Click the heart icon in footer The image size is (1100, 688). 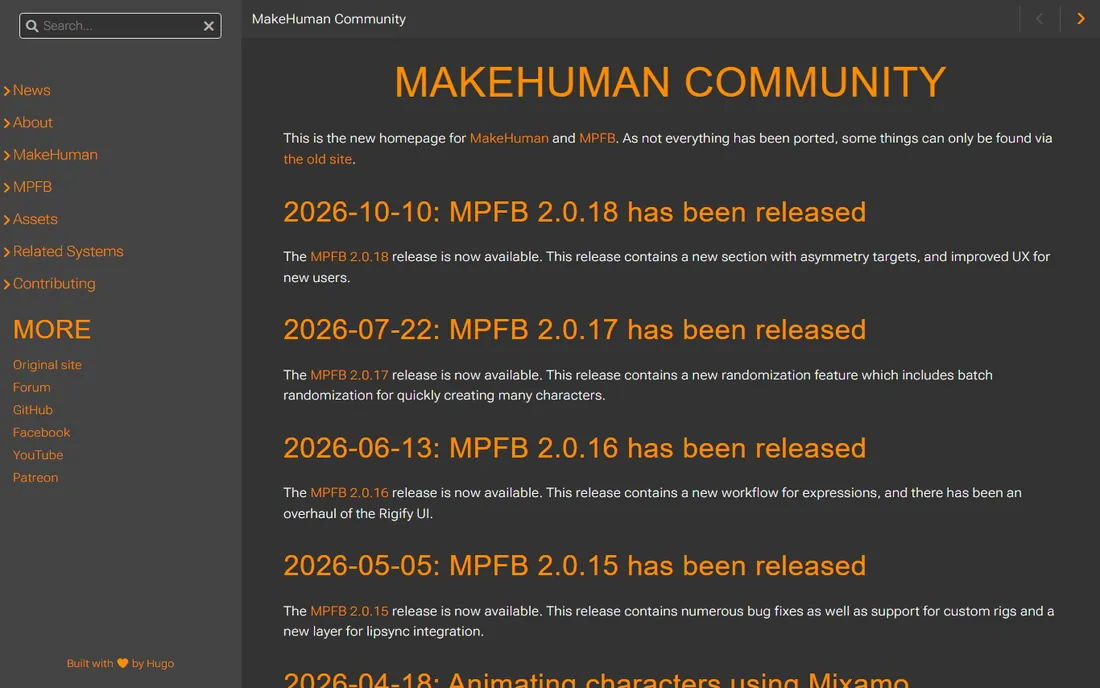coord(122,663)
